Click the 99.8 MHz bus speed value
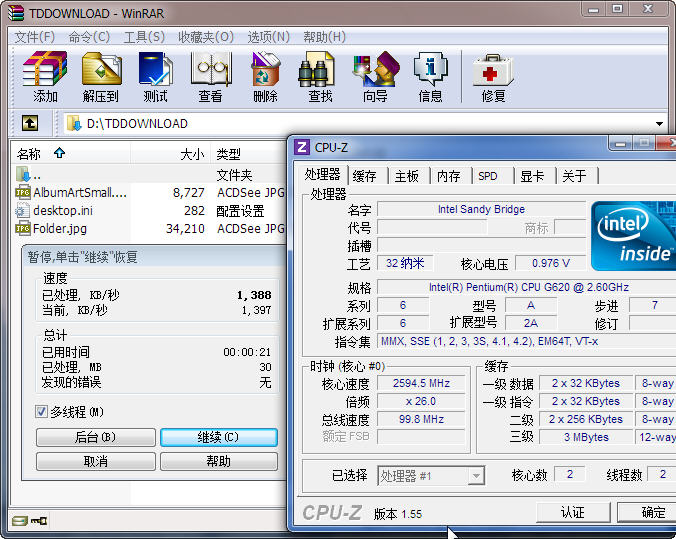Screen dimensions: 676x539 pyautogui.click(x=421, y=419)
